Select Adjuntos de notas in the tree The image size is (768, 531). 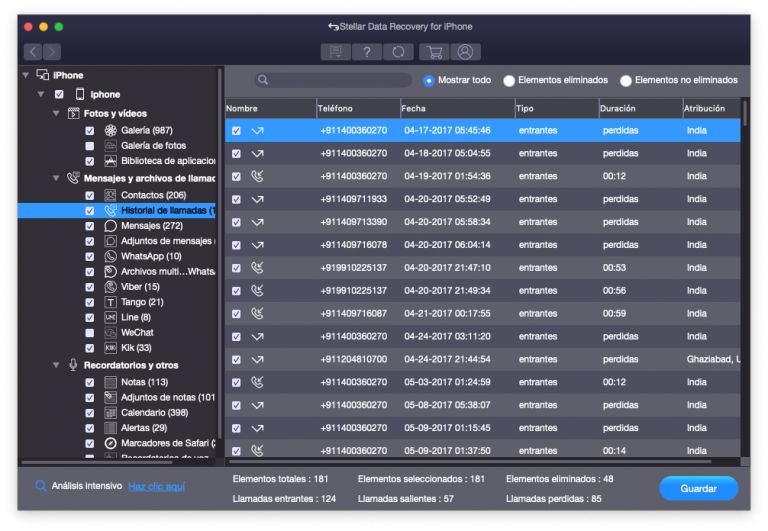click(x=168, y=397)
